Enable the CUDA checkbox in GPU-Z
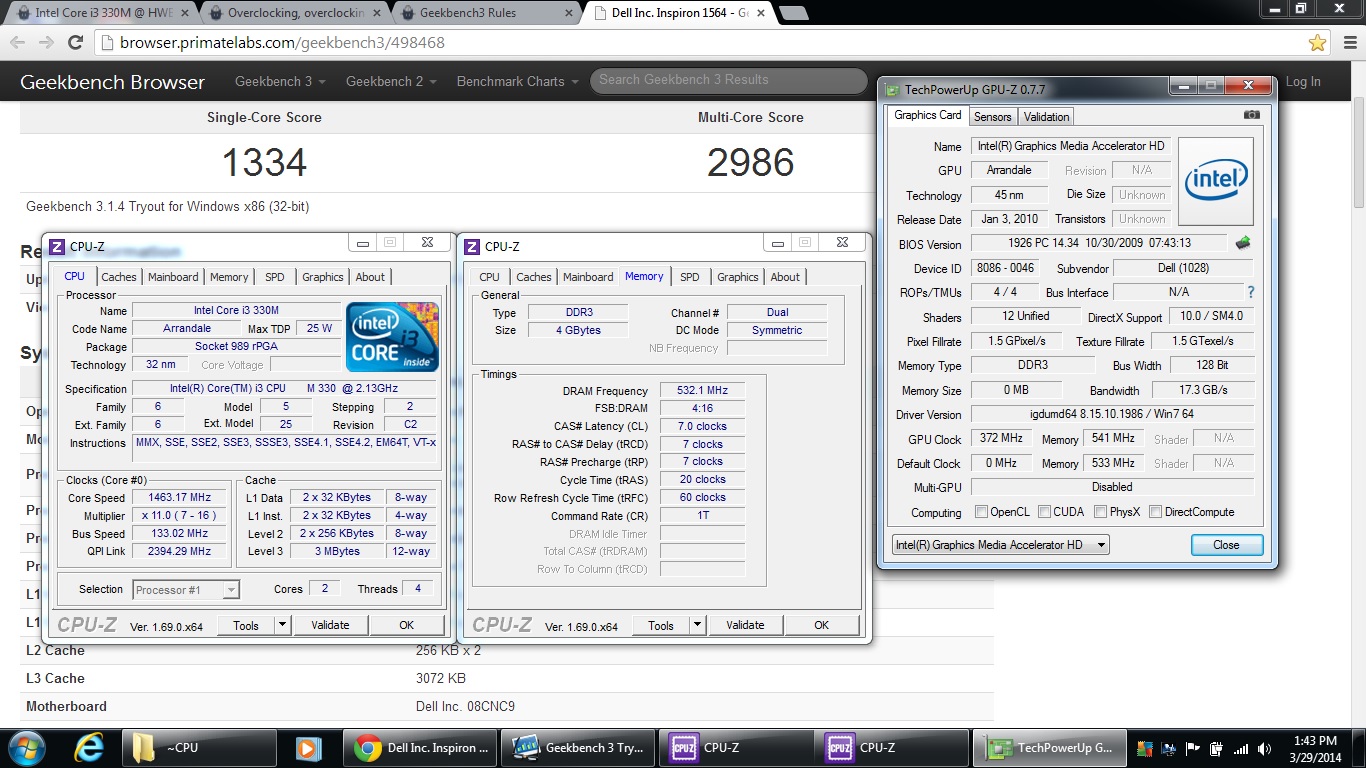Screen dimensions: 1366x768 tap(1044, 512)
